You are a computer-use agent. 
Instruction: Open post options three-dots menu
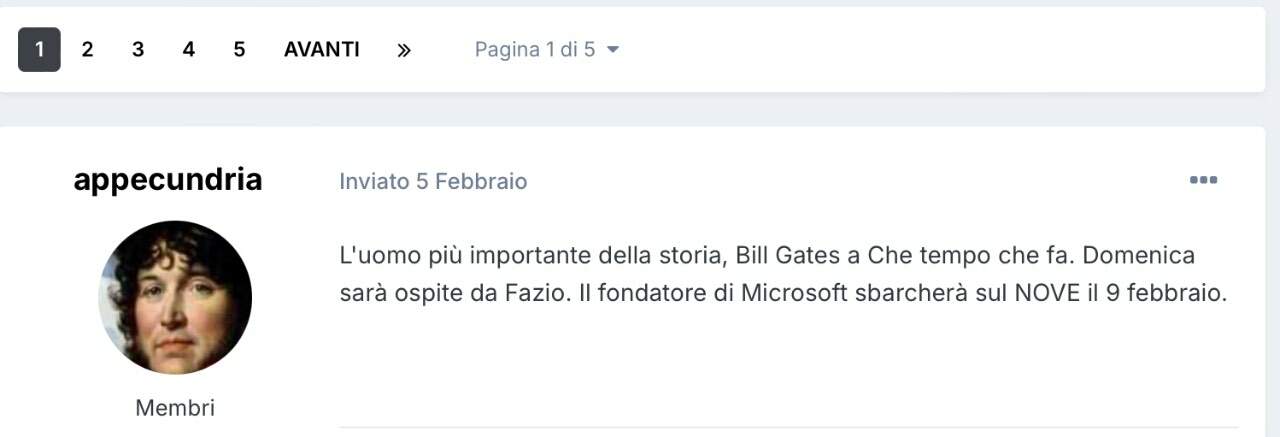point(1203,181)
